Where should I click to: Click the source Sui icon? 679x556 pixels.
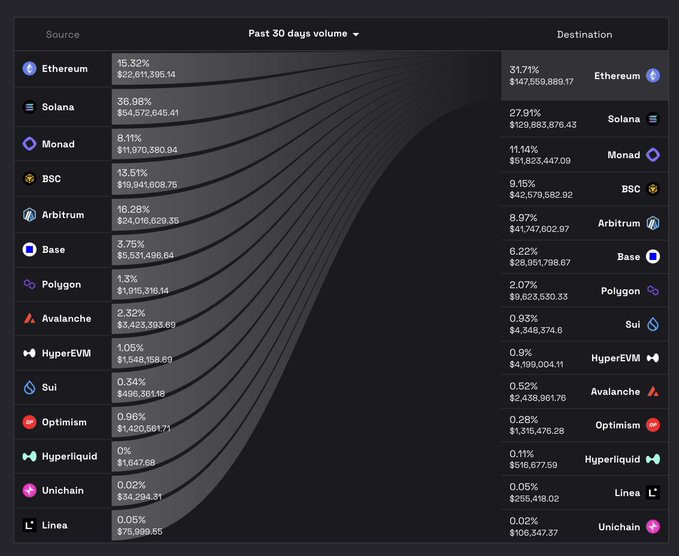click(x=29, y=387)
